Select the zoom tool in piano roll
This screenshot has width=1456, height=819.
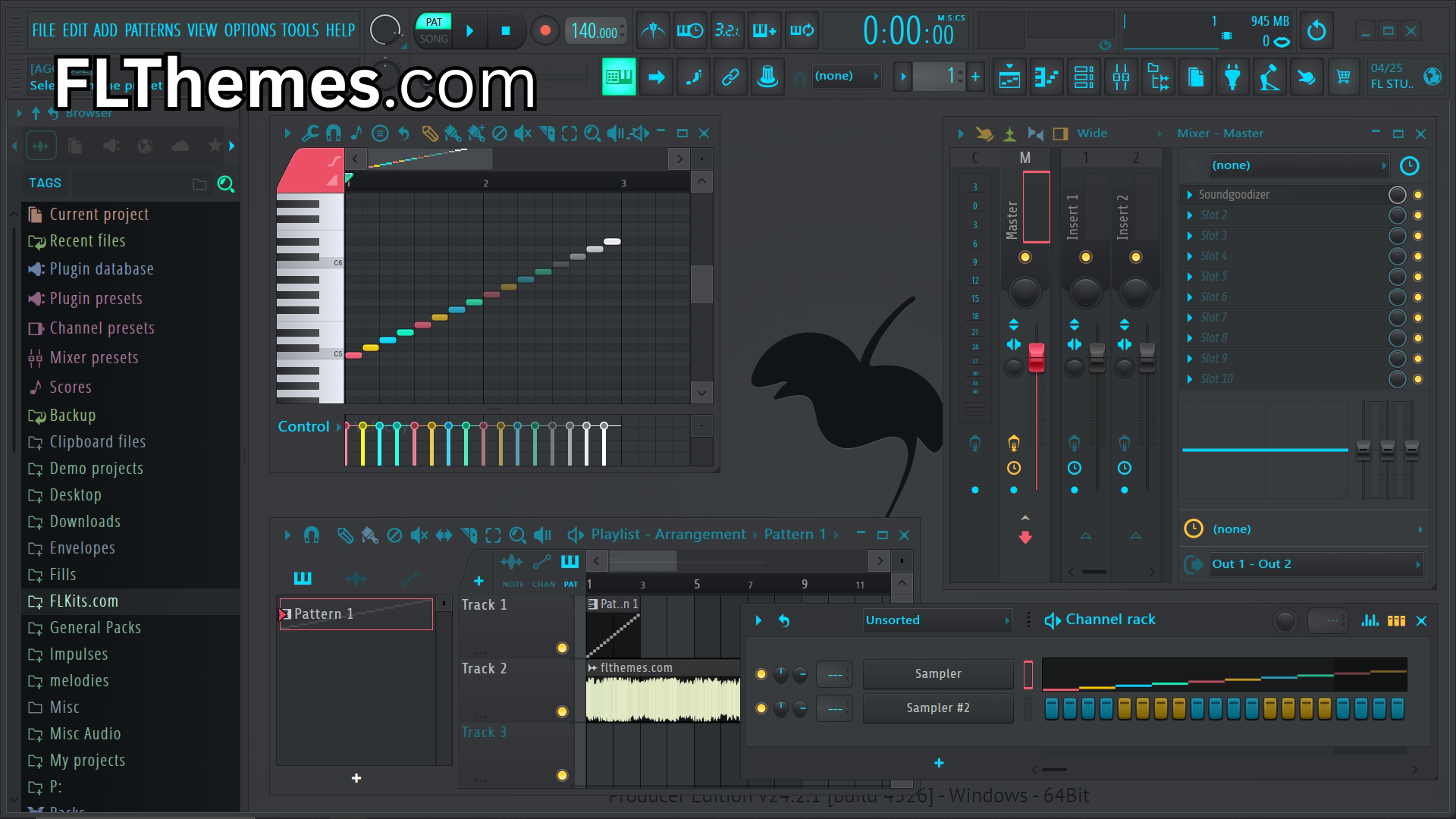point(592,133)
